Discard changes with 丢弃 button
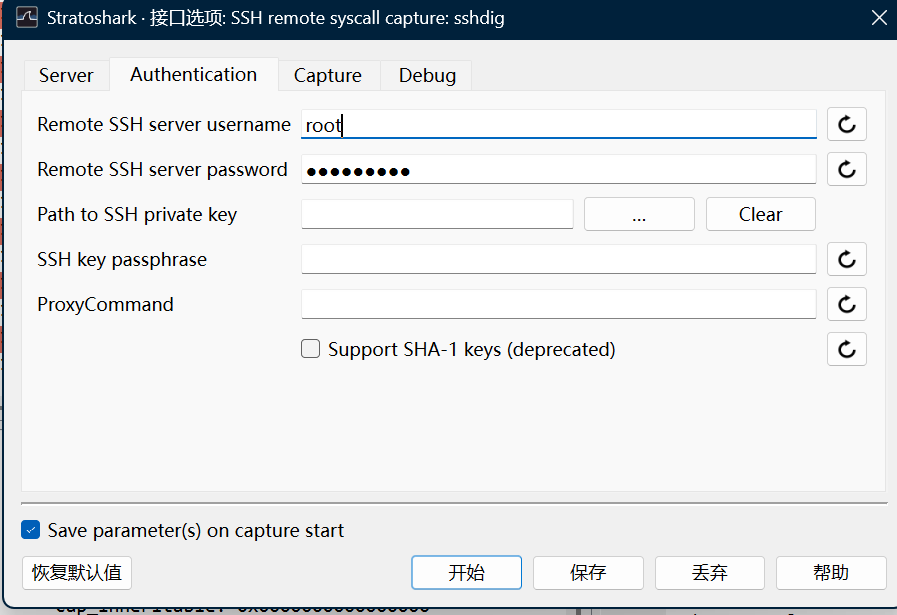This screenshot has width=897, height=615. point(709,573)
